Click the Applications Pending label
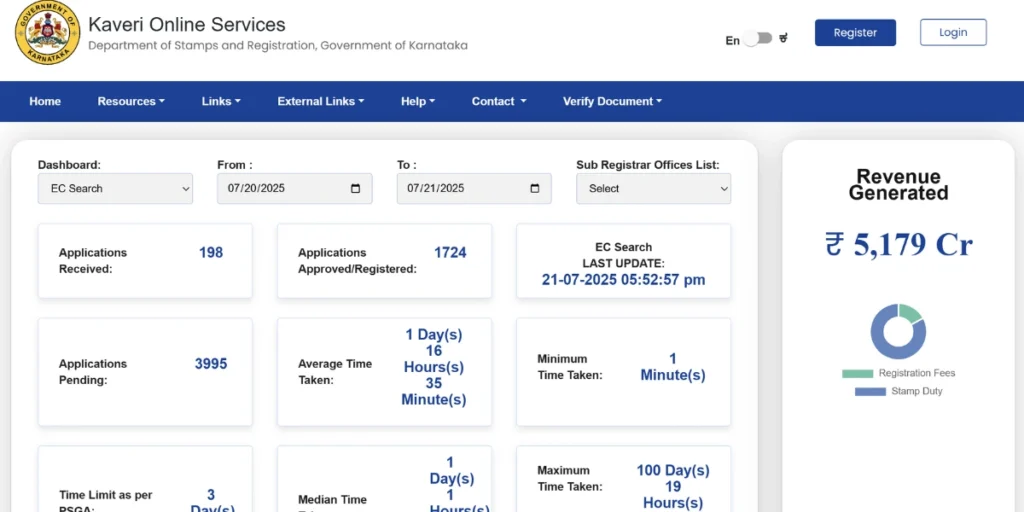Image resolution: width=1024 pixels, height=512 pixels. [93, 372]
